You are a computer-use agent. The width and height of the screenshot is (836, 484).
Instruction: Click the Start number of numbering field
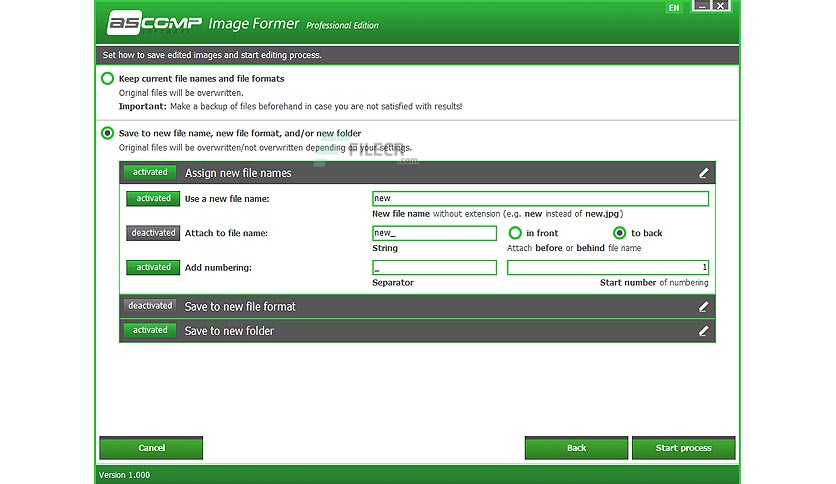[x=608, y=268]
